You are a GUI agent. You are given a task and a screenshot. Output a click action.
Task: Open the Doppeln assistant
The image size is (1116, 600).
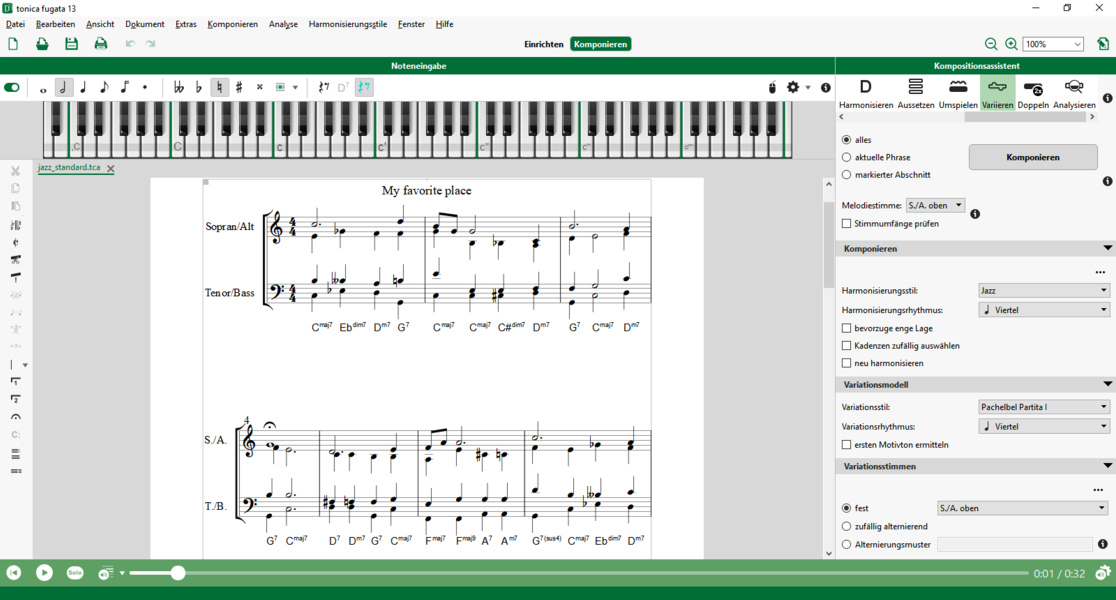(1033, 94)
